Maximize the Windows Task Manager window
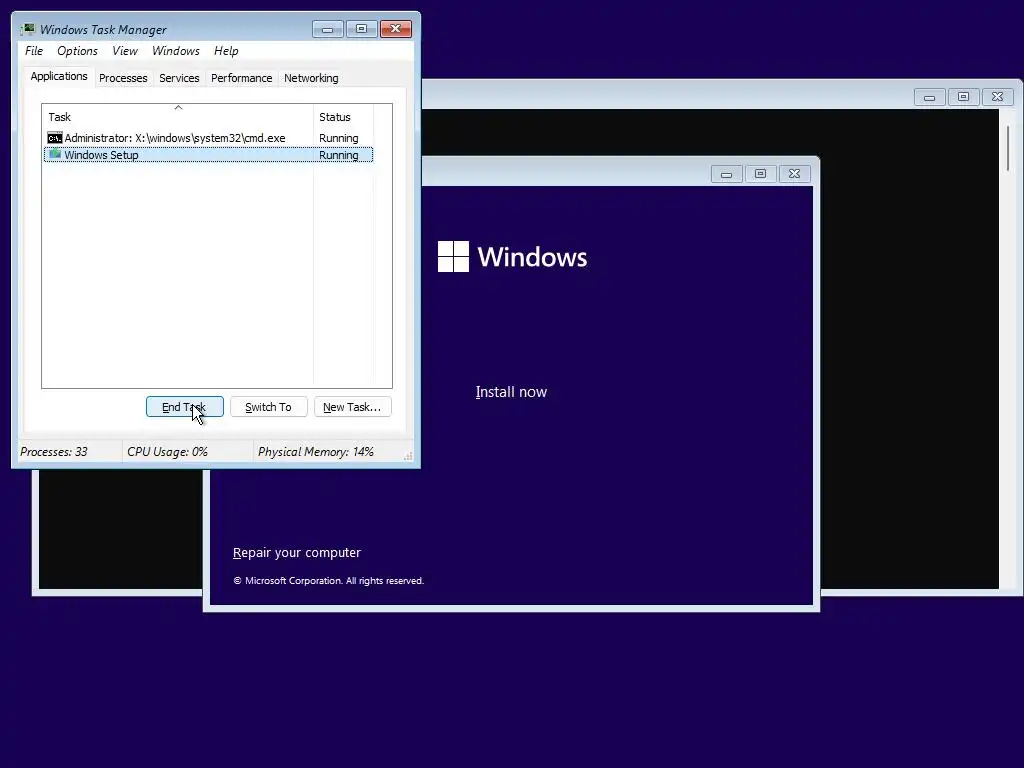Screen dimensions: 1024x768 point(361,29)
